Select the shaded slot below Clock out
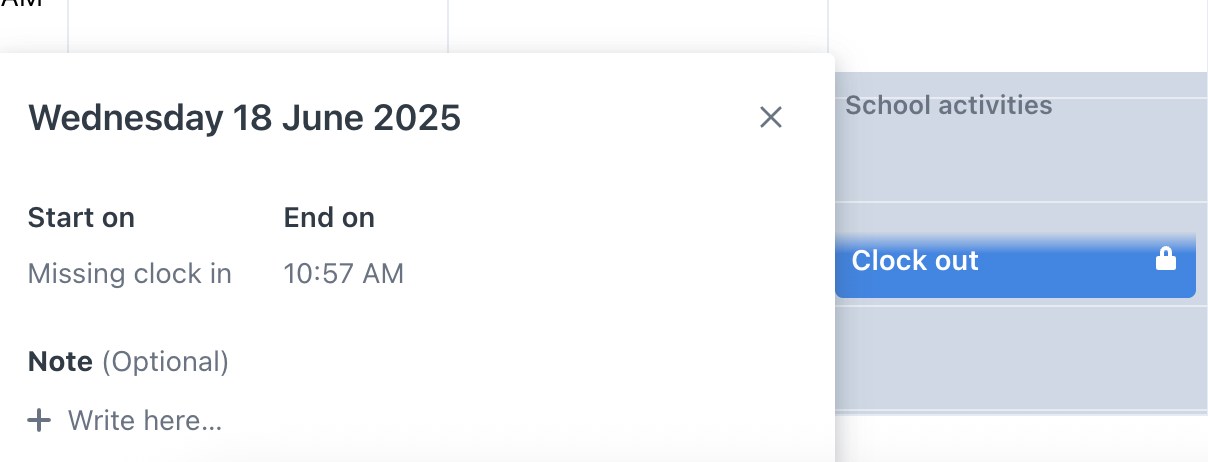This screenshot has height=462, width=1208. 1021,358
